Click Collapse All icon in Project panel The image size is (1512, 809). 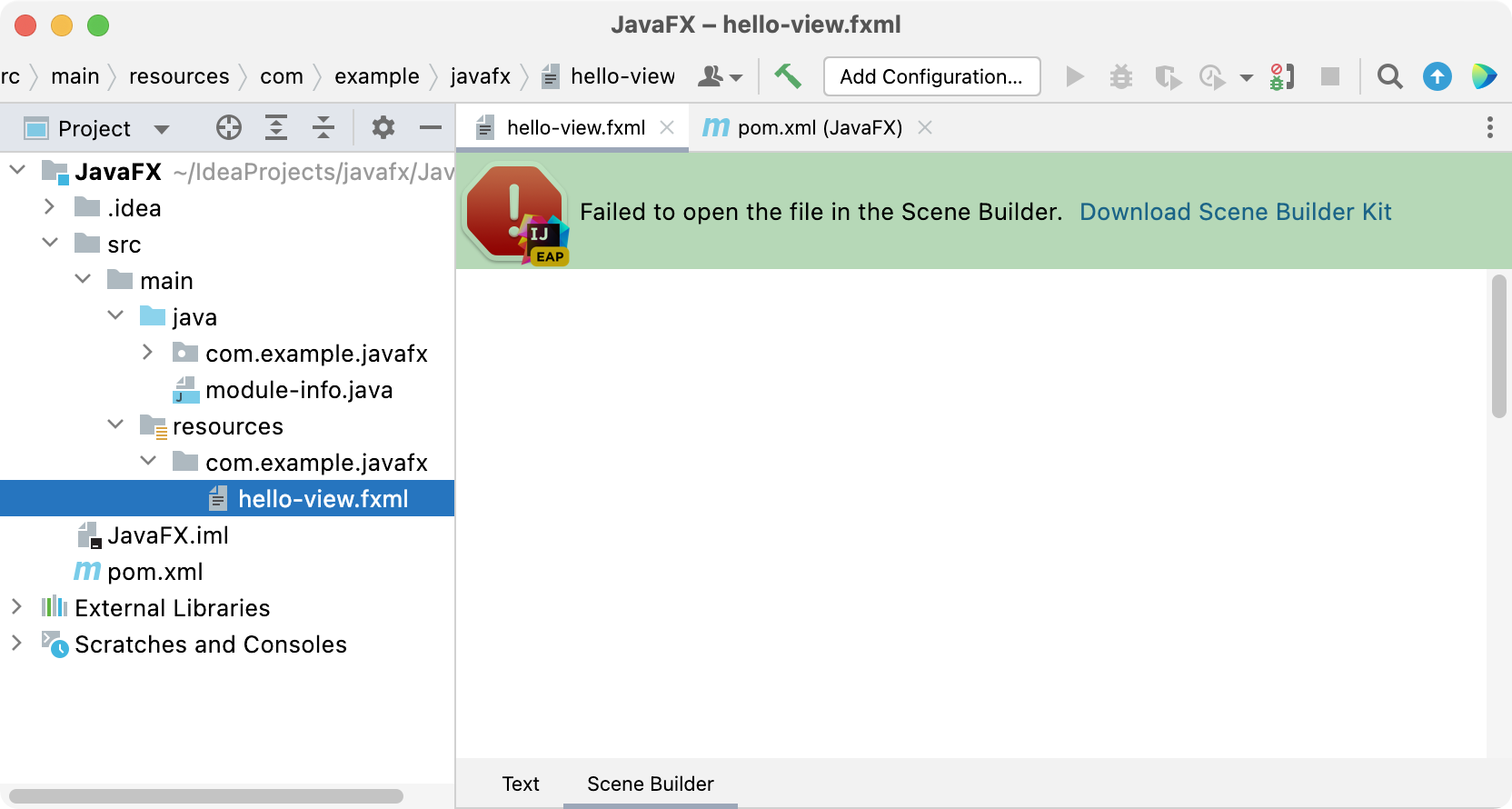(323, 127)
